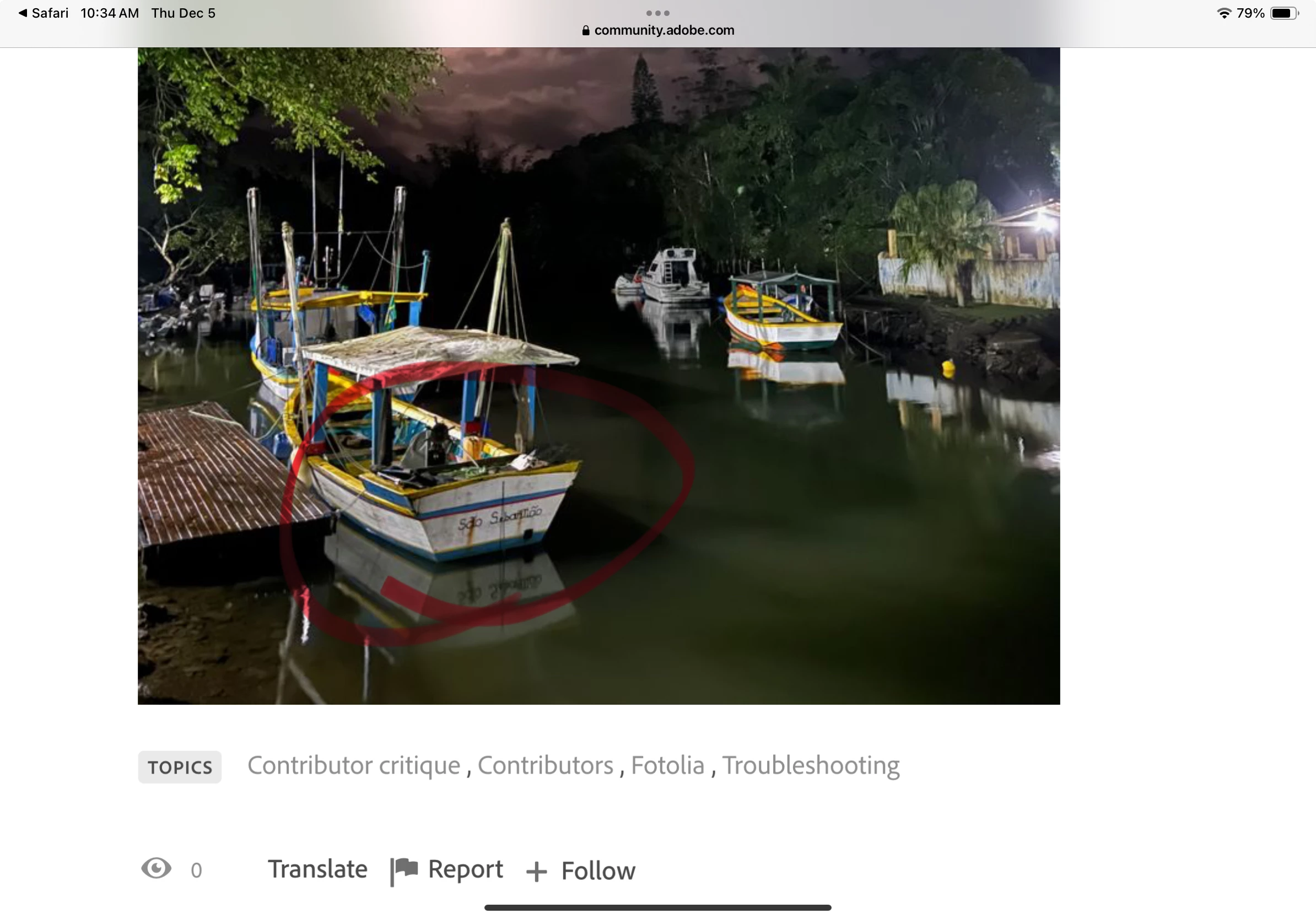Click the plus icon beside Follow
The width and height of the screenshot is (1316, 919).
pyautogui.click(x=537, y=872)
